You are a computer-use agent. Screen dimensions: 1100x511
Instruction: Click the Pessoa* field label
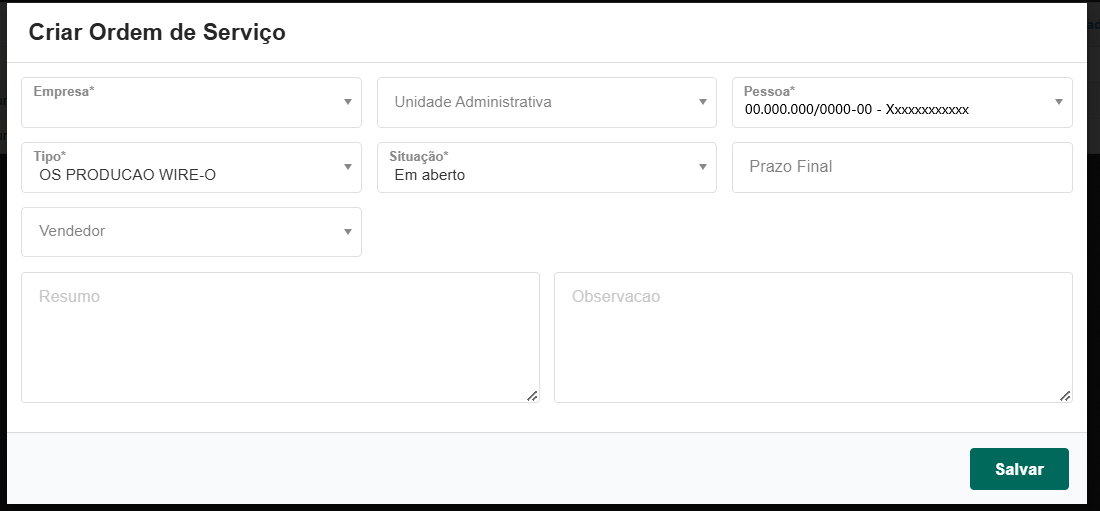769,91
